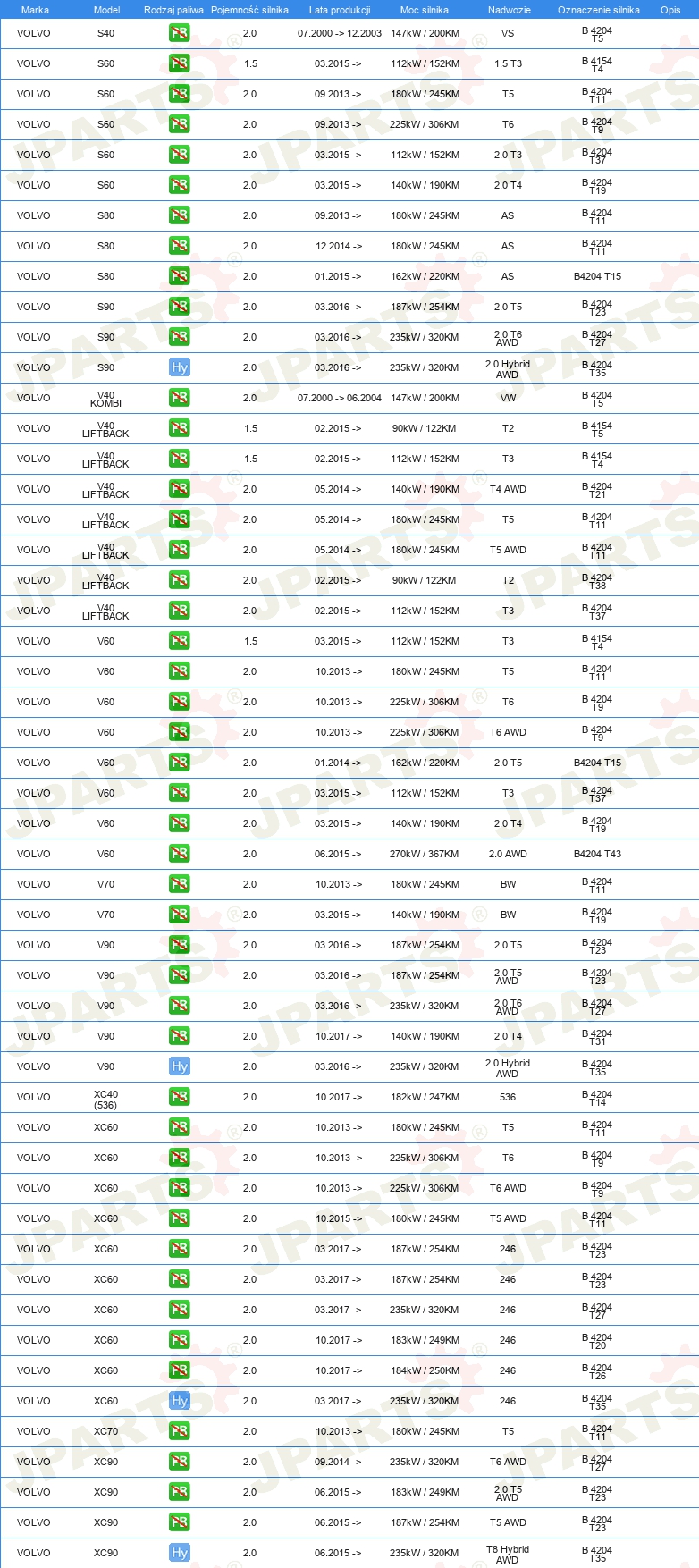This screenshot has height=1568, width=699.
Task: Click Hy hybrid icon for XC90 T8 Hybrid
Action: (x=179, y=1553)
